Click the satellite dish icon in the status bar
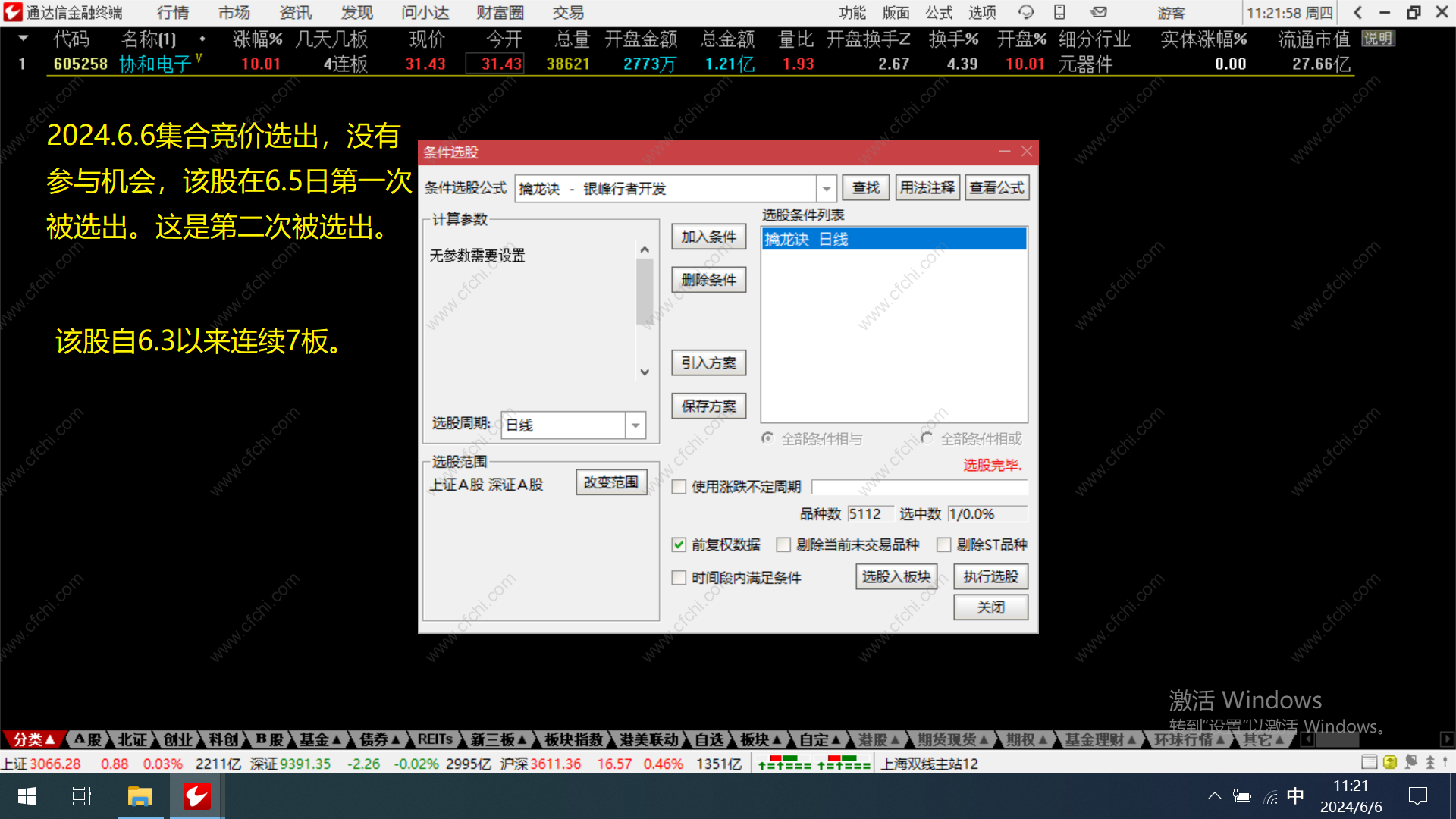Image resolution: width=1456 pixels, height=819 pixels. [1410, 762]
